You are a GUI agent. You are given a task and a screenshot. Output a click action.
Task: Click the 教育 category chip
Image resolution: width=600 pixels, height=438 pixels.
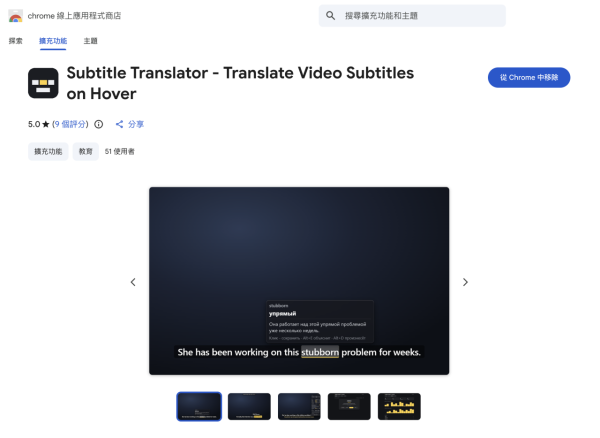86,151
